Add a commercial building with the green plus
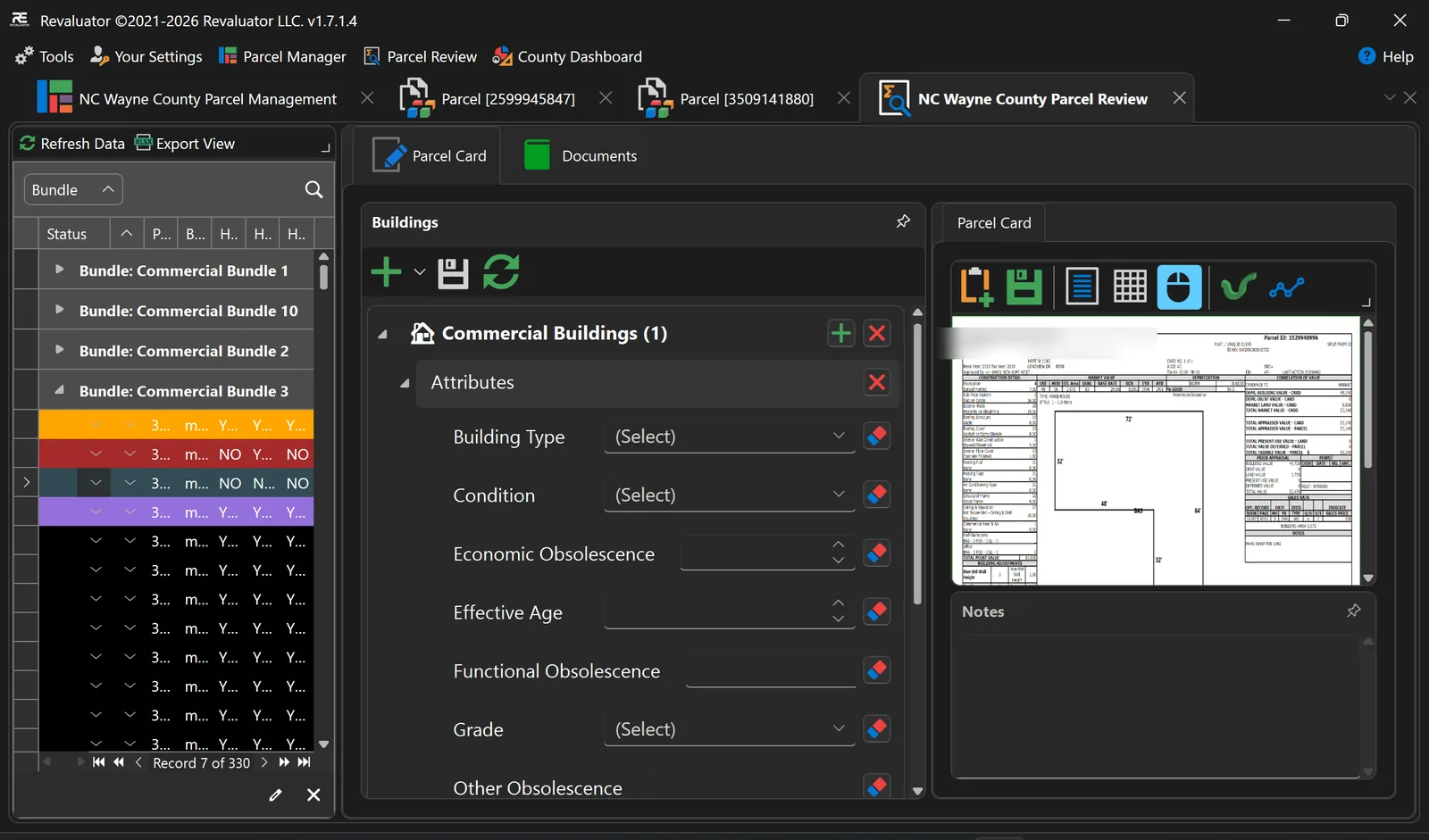Screen dimensions: 1429x840 [x=840, y=333]
